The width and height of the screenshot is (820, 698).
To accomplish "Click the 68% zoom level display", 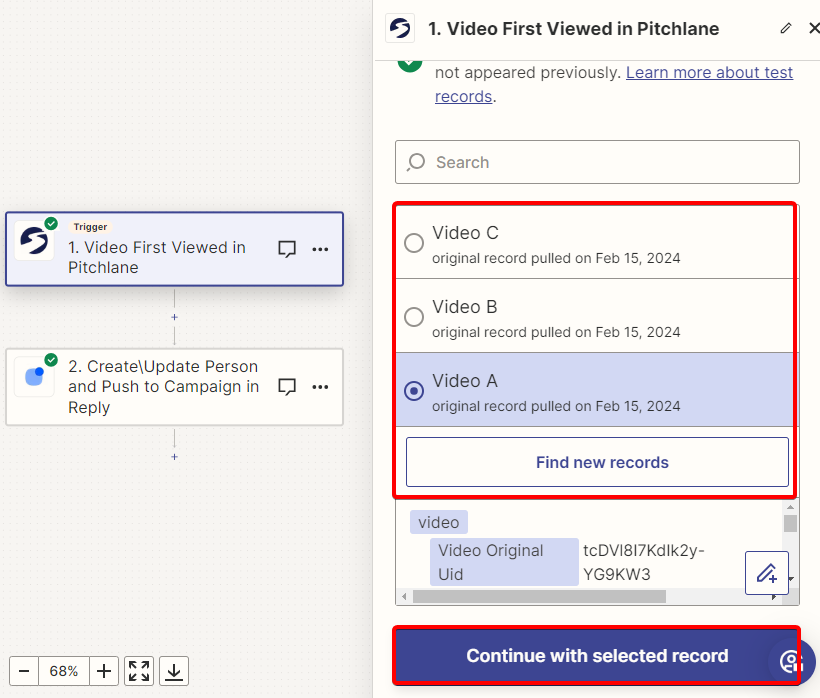I will (x=64, y=671).
